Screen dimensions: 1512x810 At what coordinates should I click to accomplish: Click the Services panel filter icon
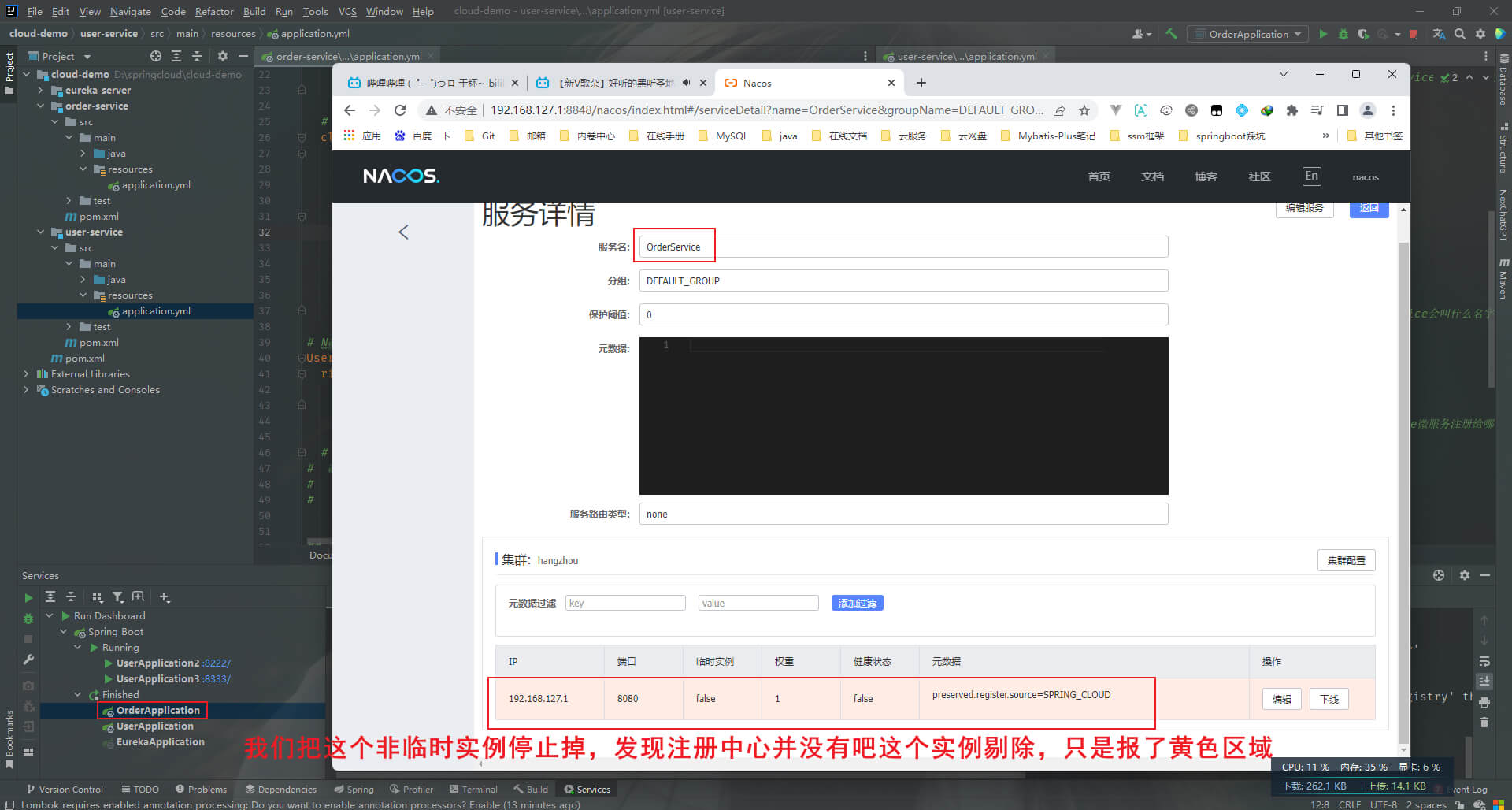pos(118,597)
